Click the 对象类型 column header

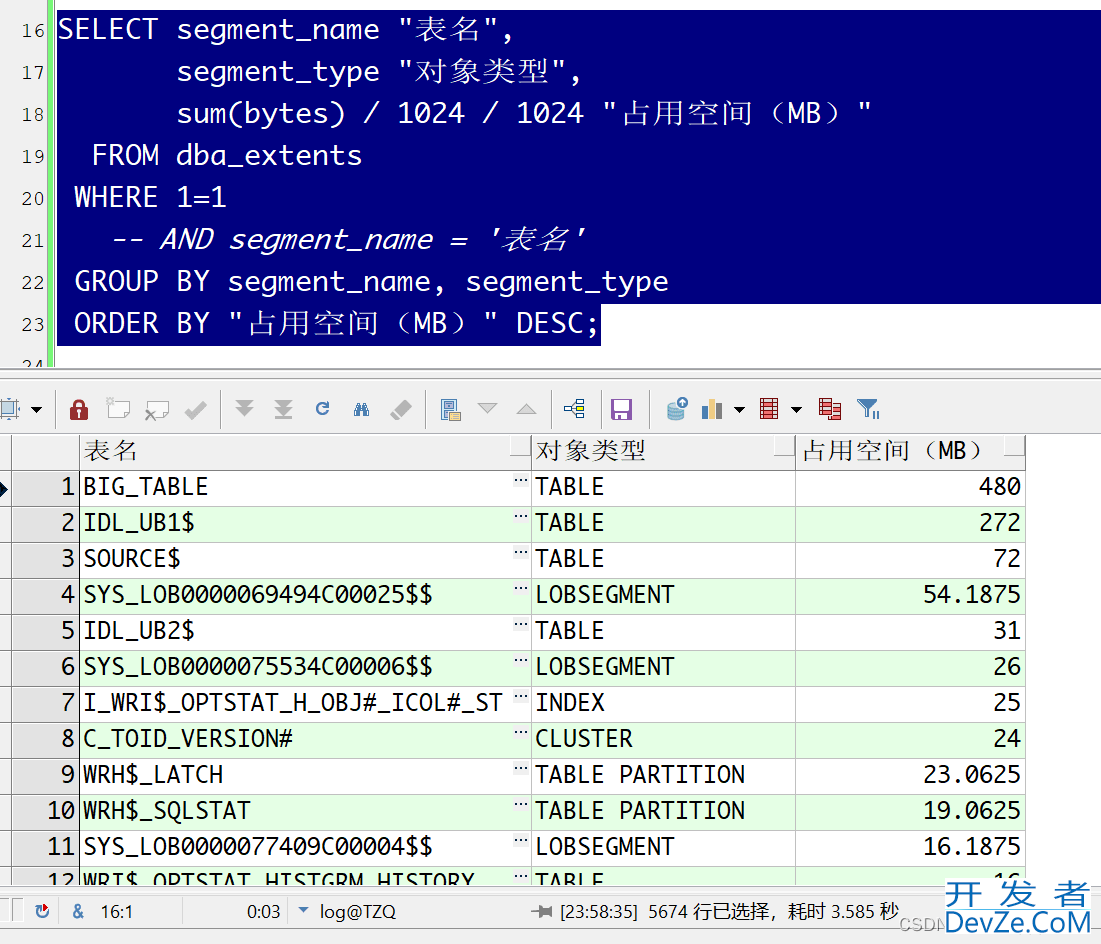664,451
